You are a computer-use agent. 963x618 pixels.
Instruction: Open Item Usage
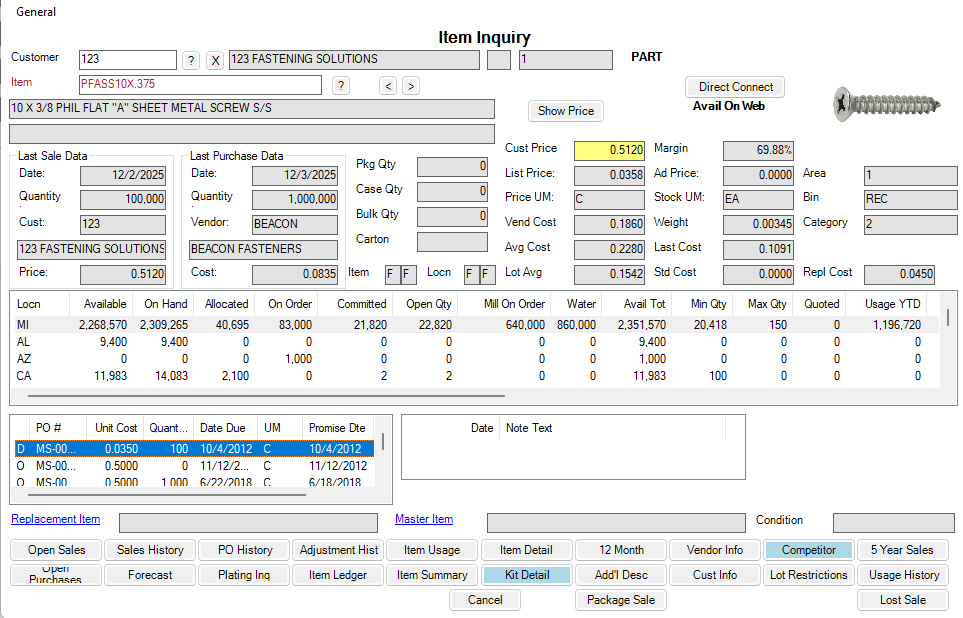point(432,550)
